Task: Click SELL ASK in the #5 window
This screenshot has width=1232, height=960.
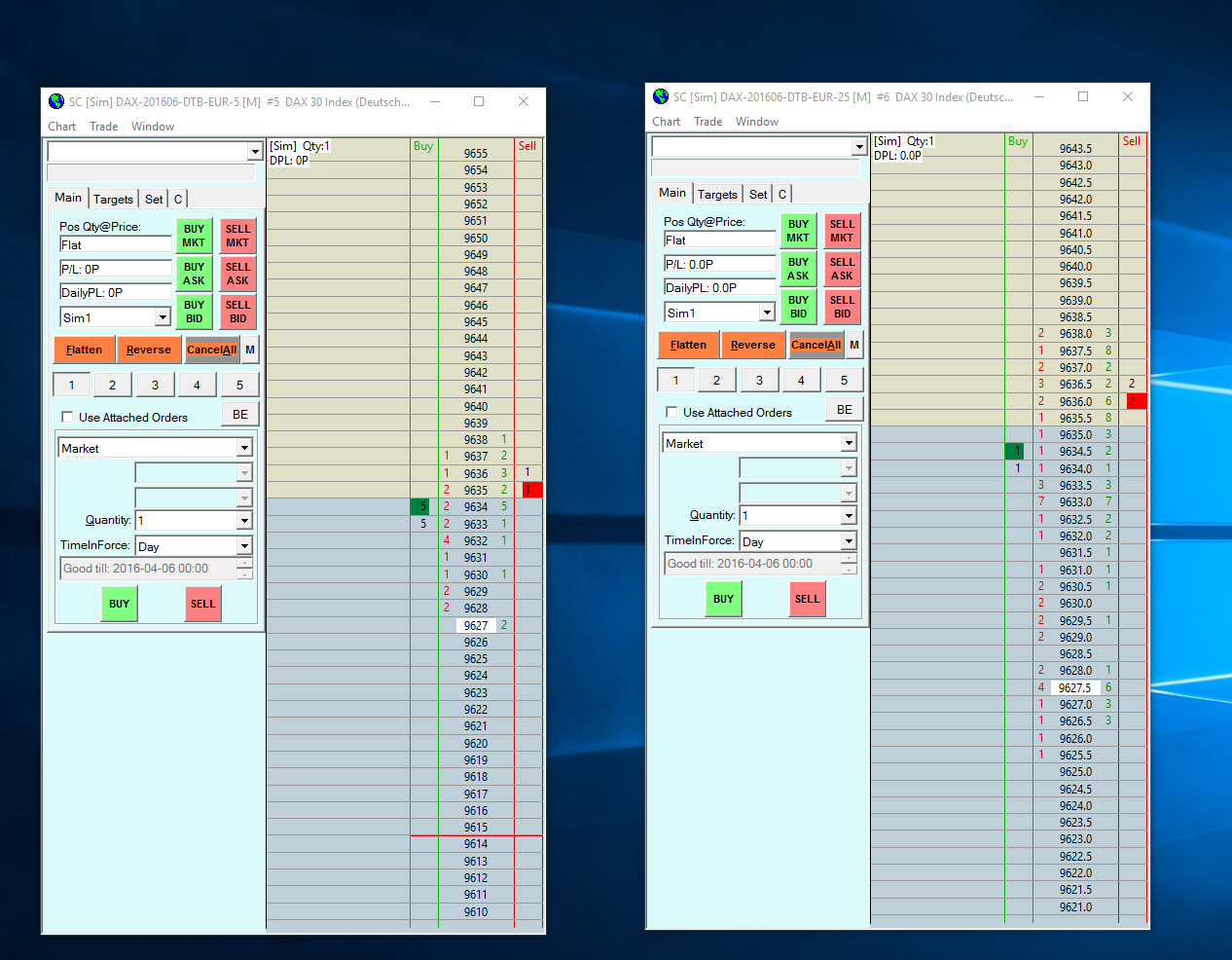Action: (237, 274)
